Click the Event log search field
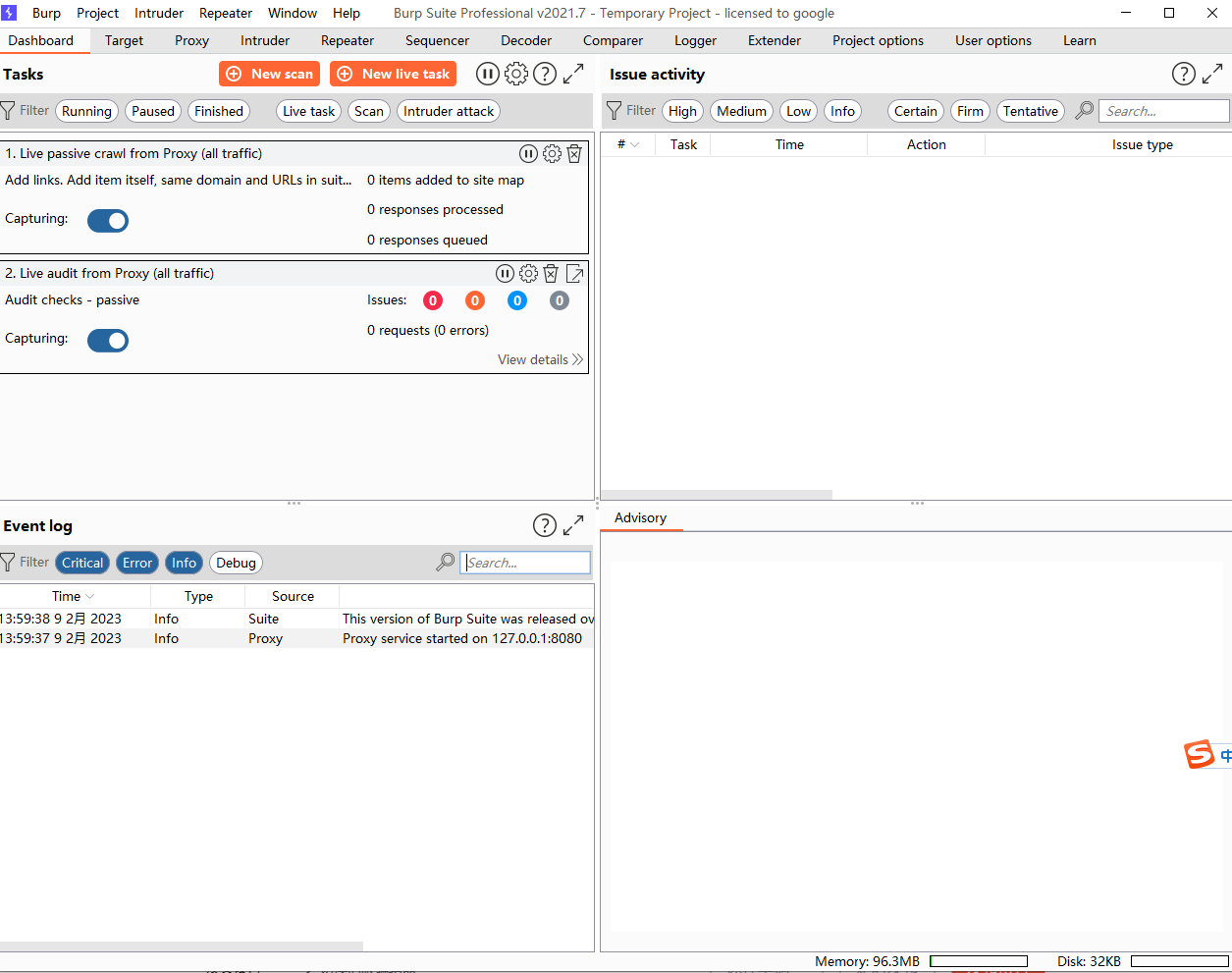Viewport: 1232px width, 973px height. coord(525,562)
